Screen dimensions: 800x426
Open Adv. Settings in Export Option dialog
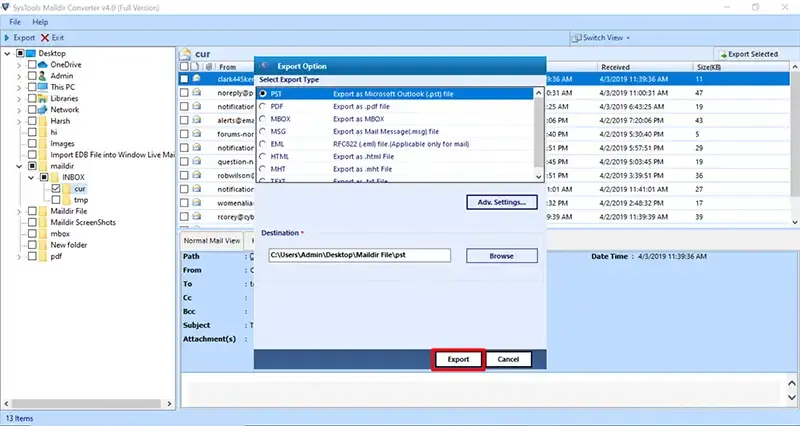(502, 203)
